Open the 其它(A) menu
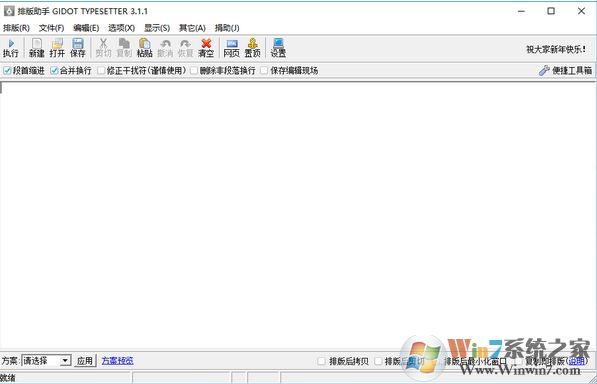This screenshot has height=384, width=597. [192, 28]
